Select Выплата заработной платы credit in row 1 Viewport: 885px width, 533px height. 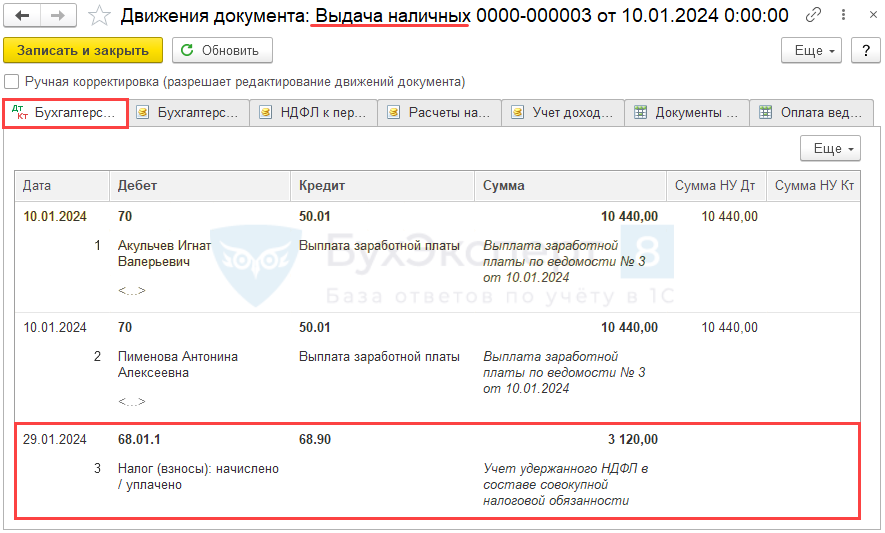click(379, 246)
